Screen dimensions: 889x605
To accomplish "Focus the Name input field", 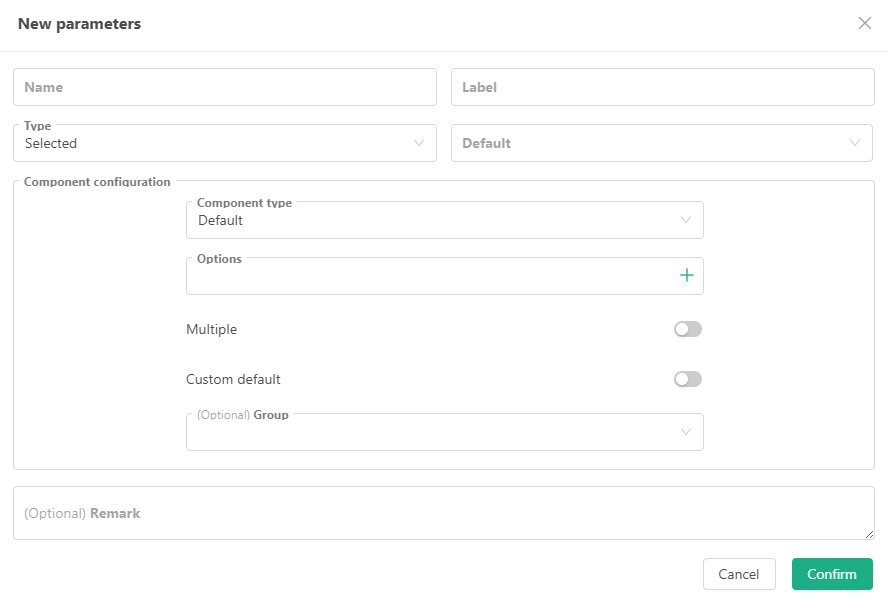I will [225, 87].
